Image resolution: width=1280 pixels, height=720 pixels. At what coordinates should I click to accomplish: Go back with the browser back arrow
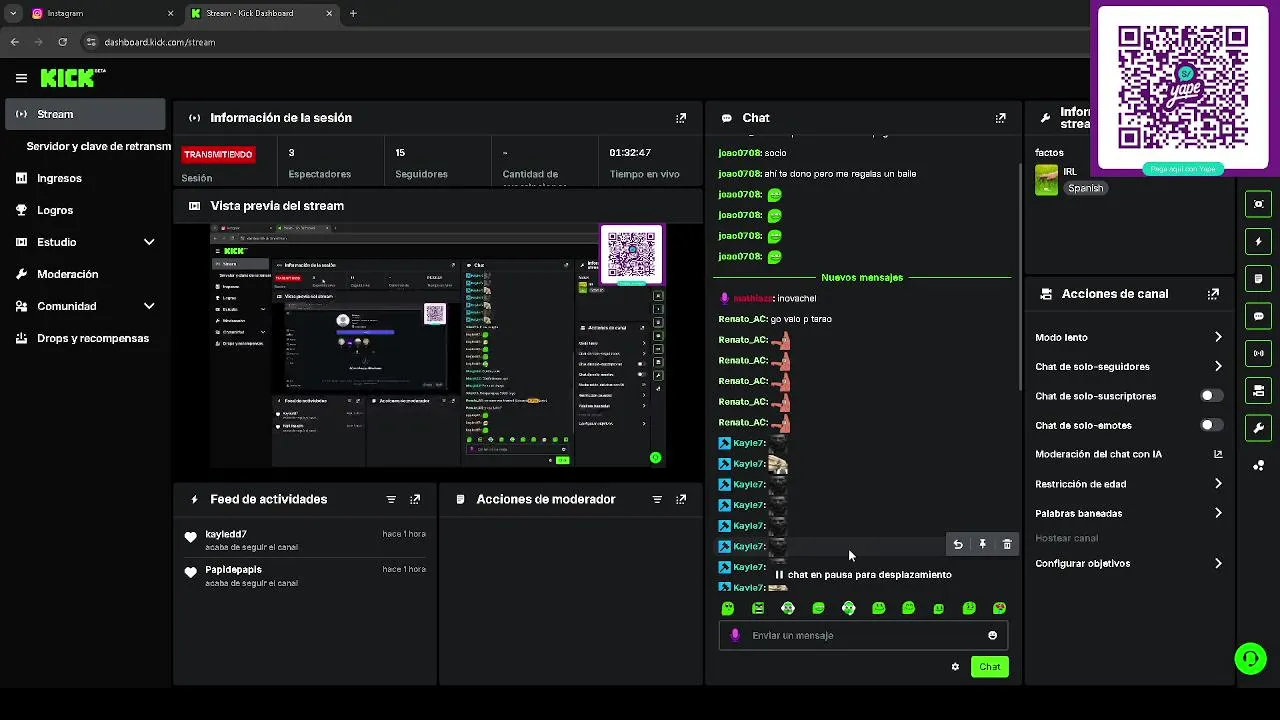click(14, 42)
